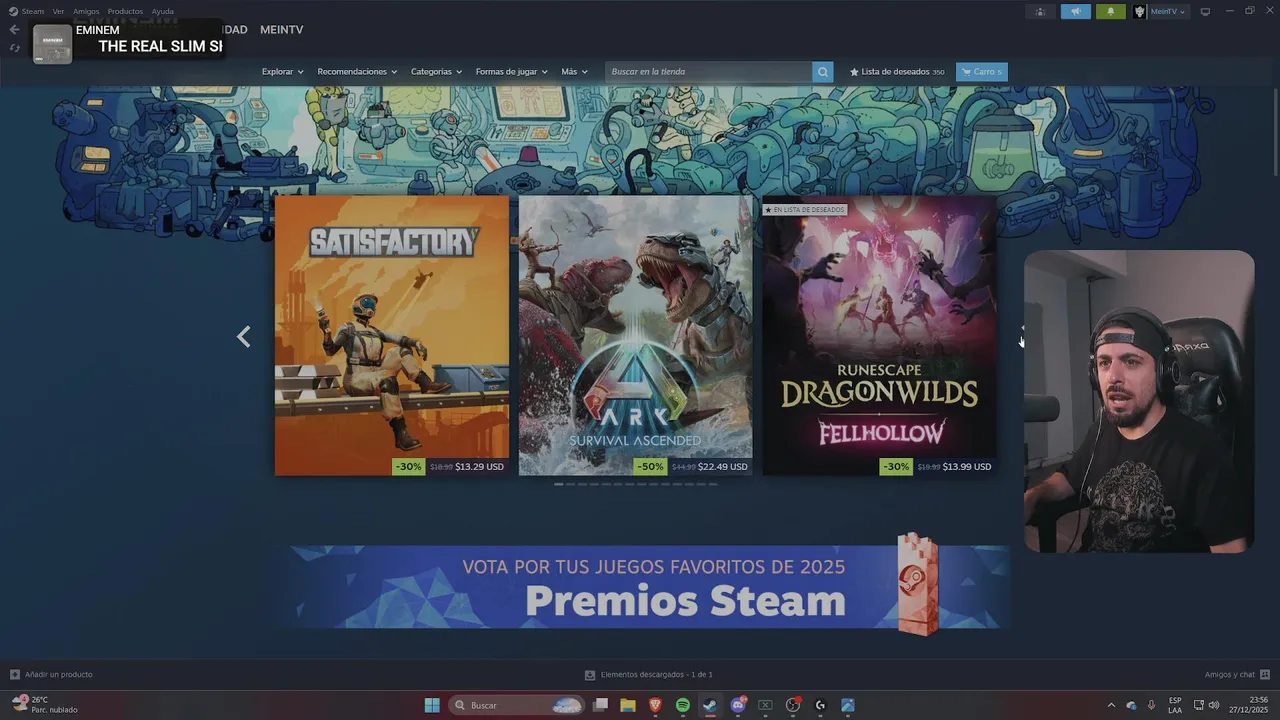Open the Steam menu
Viewport: 1280px width, 720px height.
click(33, 11)
